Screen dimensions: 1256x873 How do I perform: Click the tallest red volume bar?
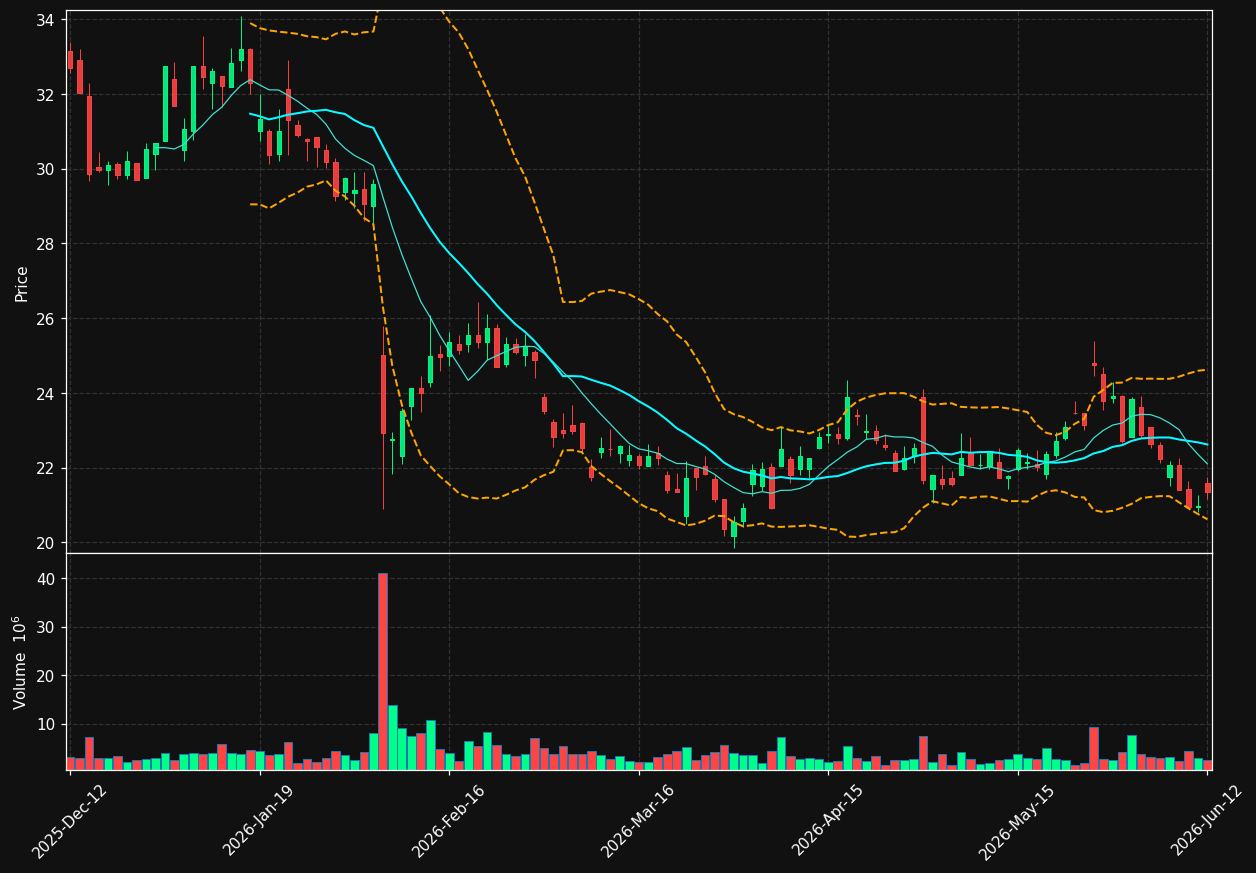coord(383,671)
